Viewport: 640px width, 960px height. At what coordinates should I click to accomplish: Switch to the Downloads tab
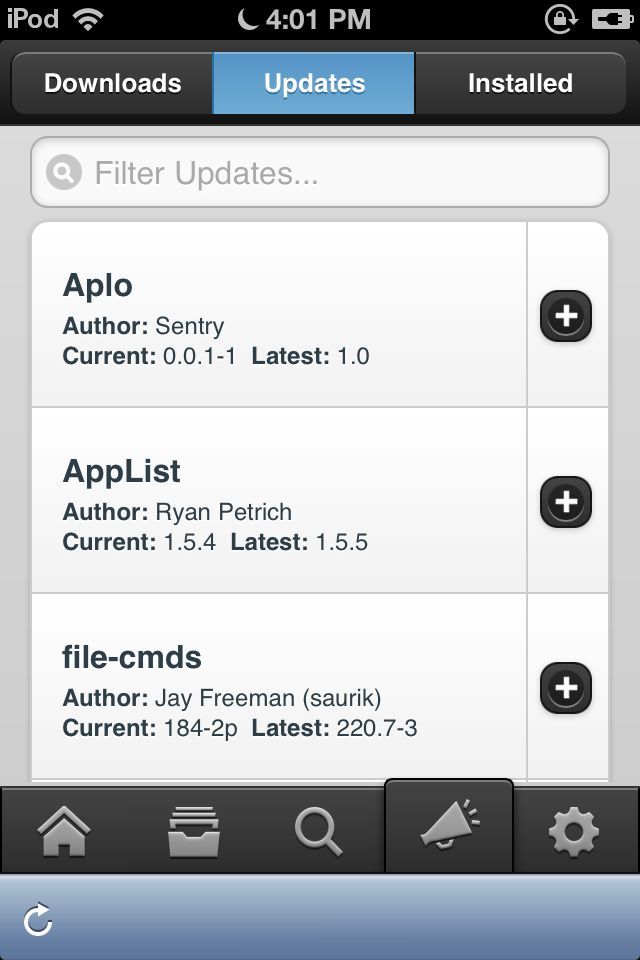pyautogui.click(x=110, y=83)
